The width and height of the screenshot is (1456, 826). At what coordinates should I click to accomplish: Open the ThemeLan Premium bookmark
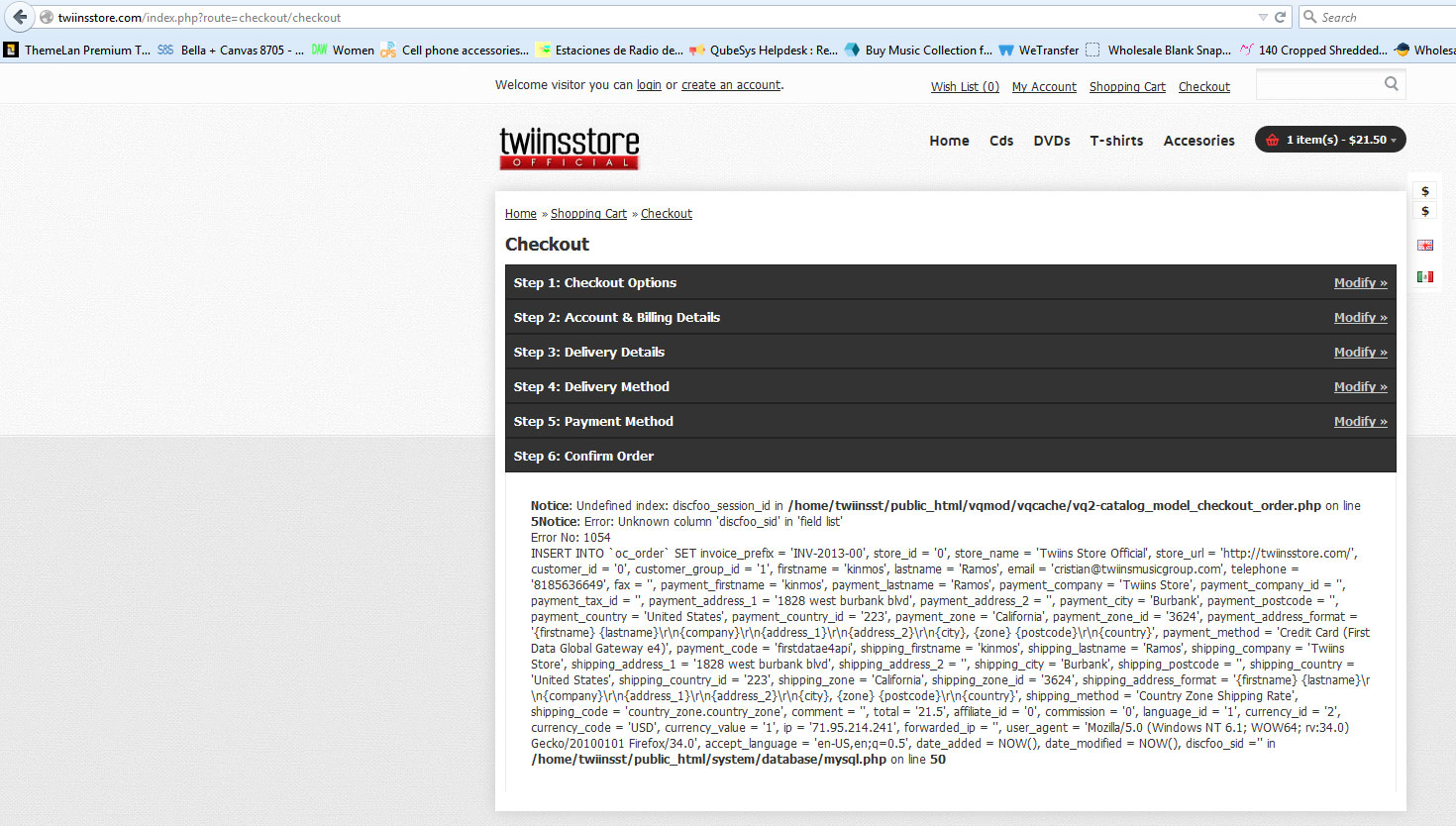point(77,50)
